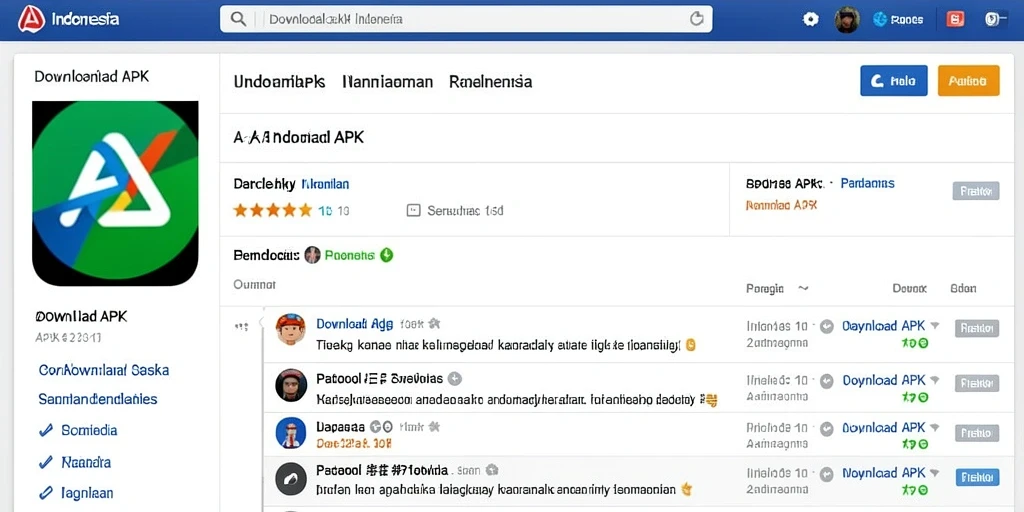Expand the Noynload APK dropdown in the fourth row
The image size is (1024, 512).
click(935, 473)
